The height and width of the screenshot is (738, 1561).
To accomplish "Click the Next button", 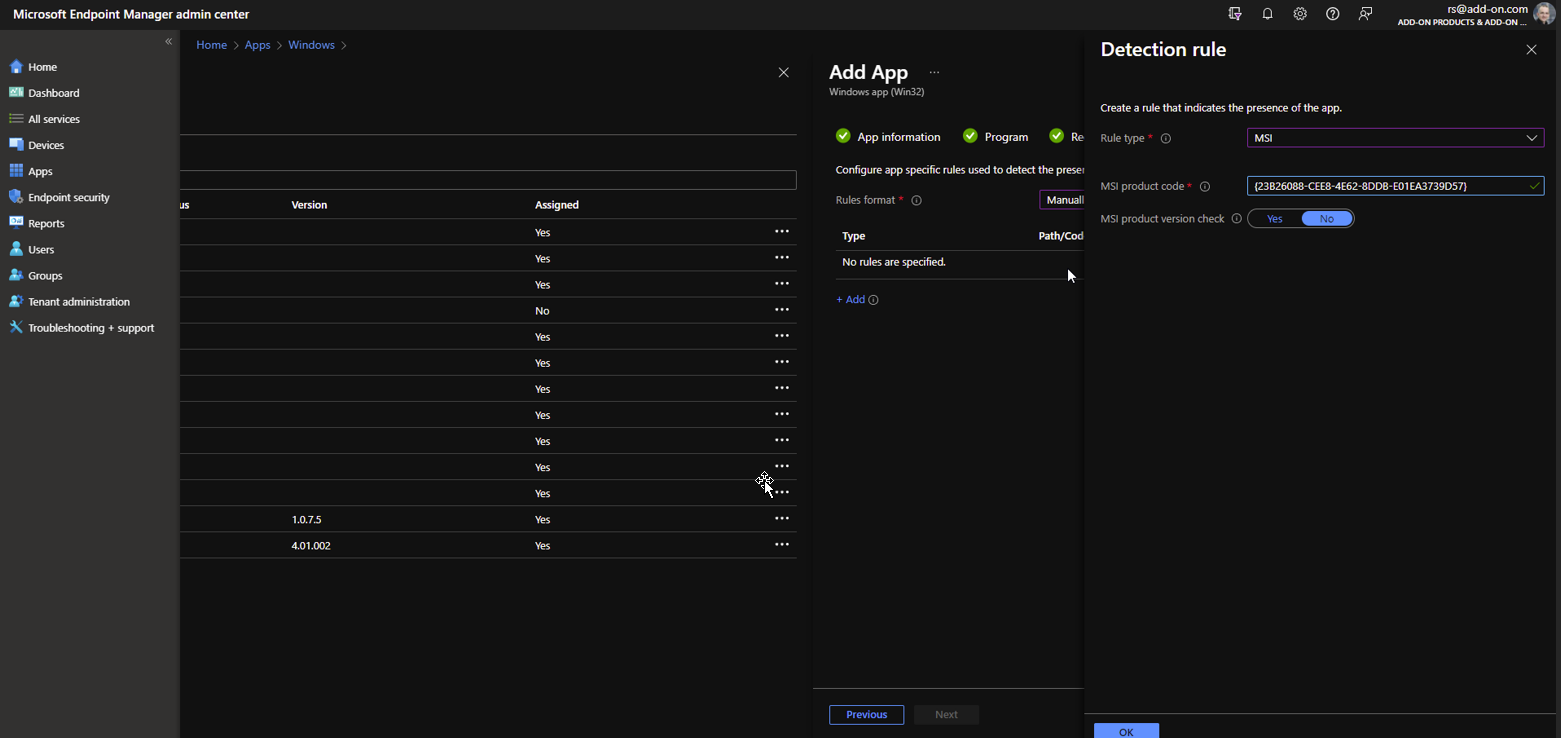I will [x=946, y=714].
